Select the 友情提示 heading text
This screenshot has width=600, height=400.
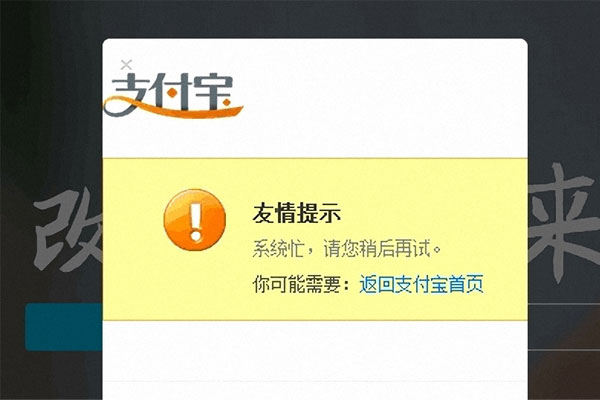click(x=297, y=213)
